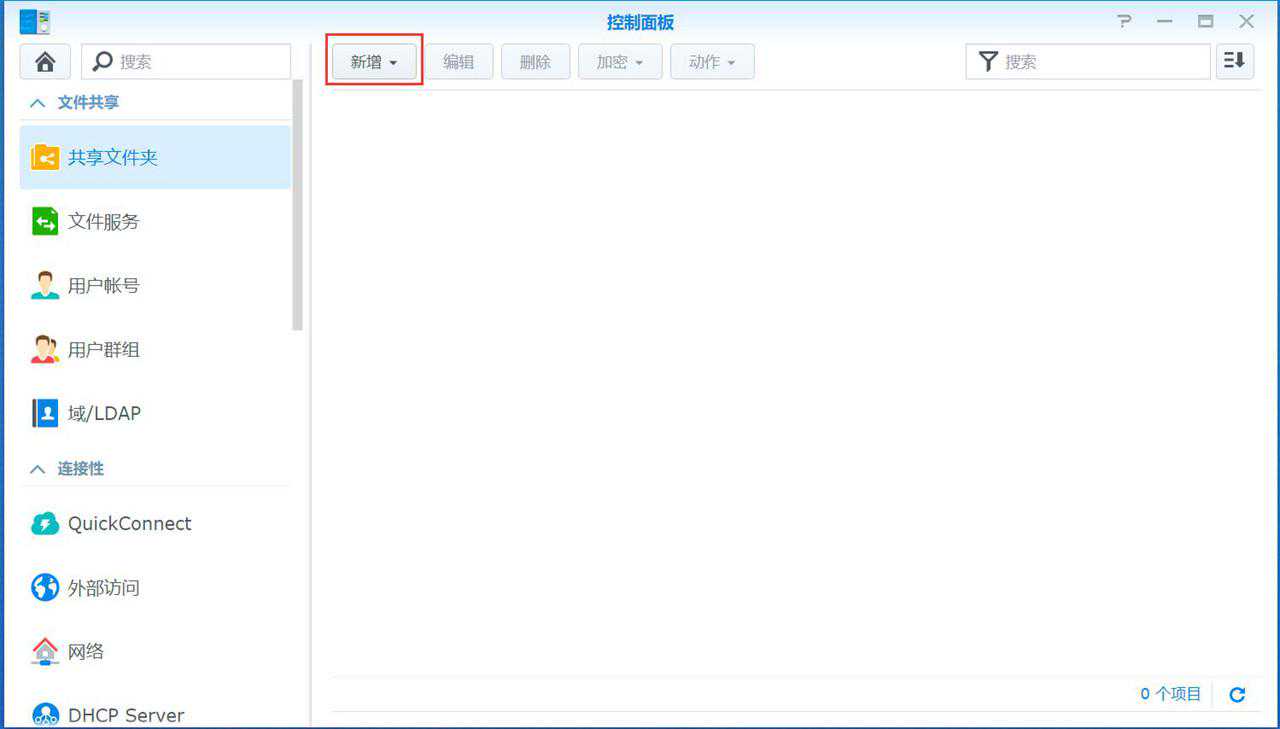
Task: Open 文件服务 (File Services) settings
Action: [x=103, y=222]
